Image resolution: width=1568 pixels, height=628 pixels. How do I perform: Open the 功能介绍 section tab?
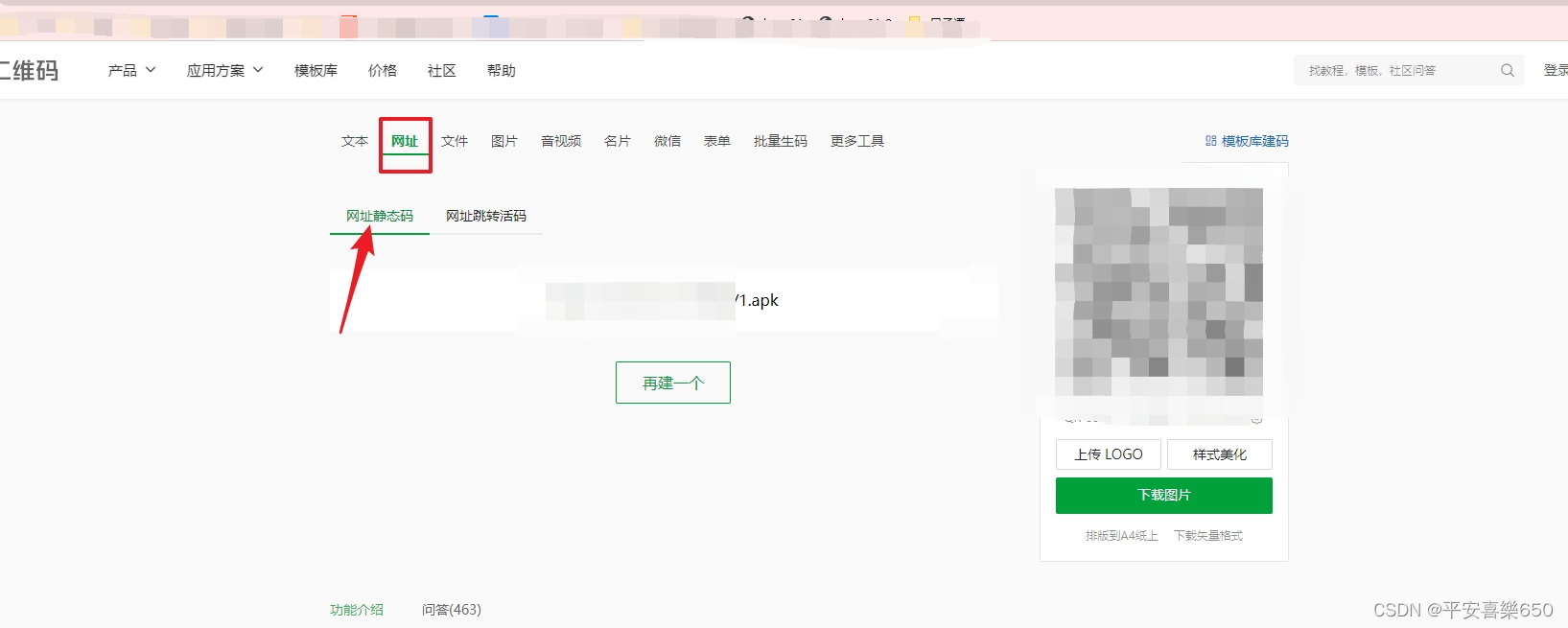[357, 610]
